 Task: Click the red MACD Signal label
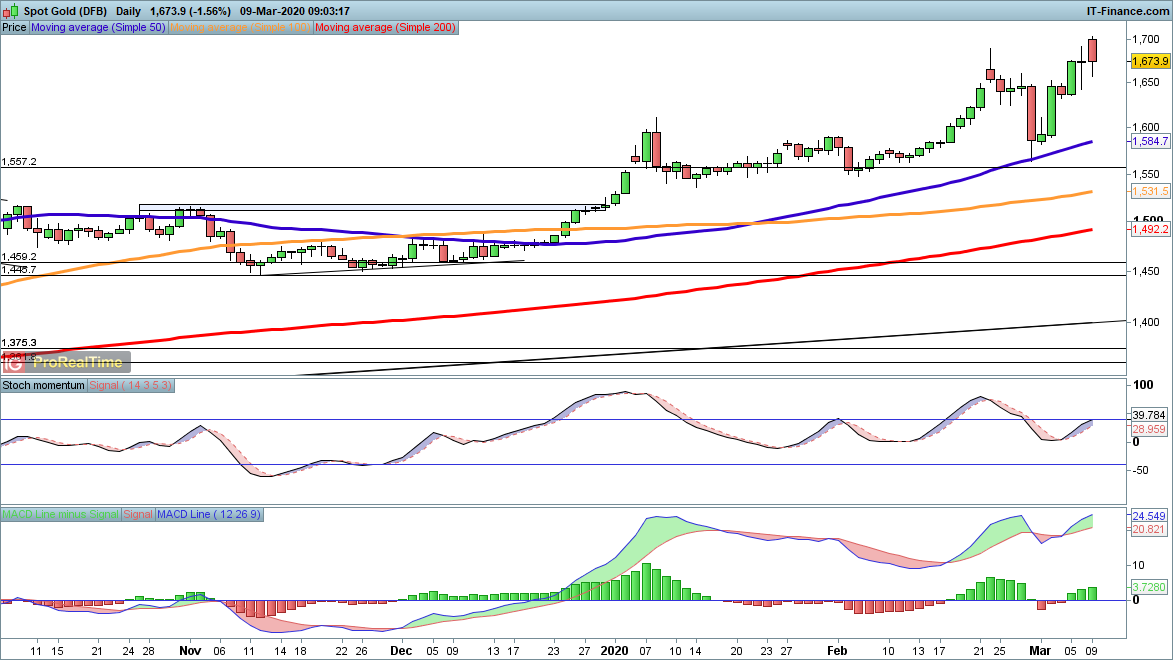pos(138,515)
